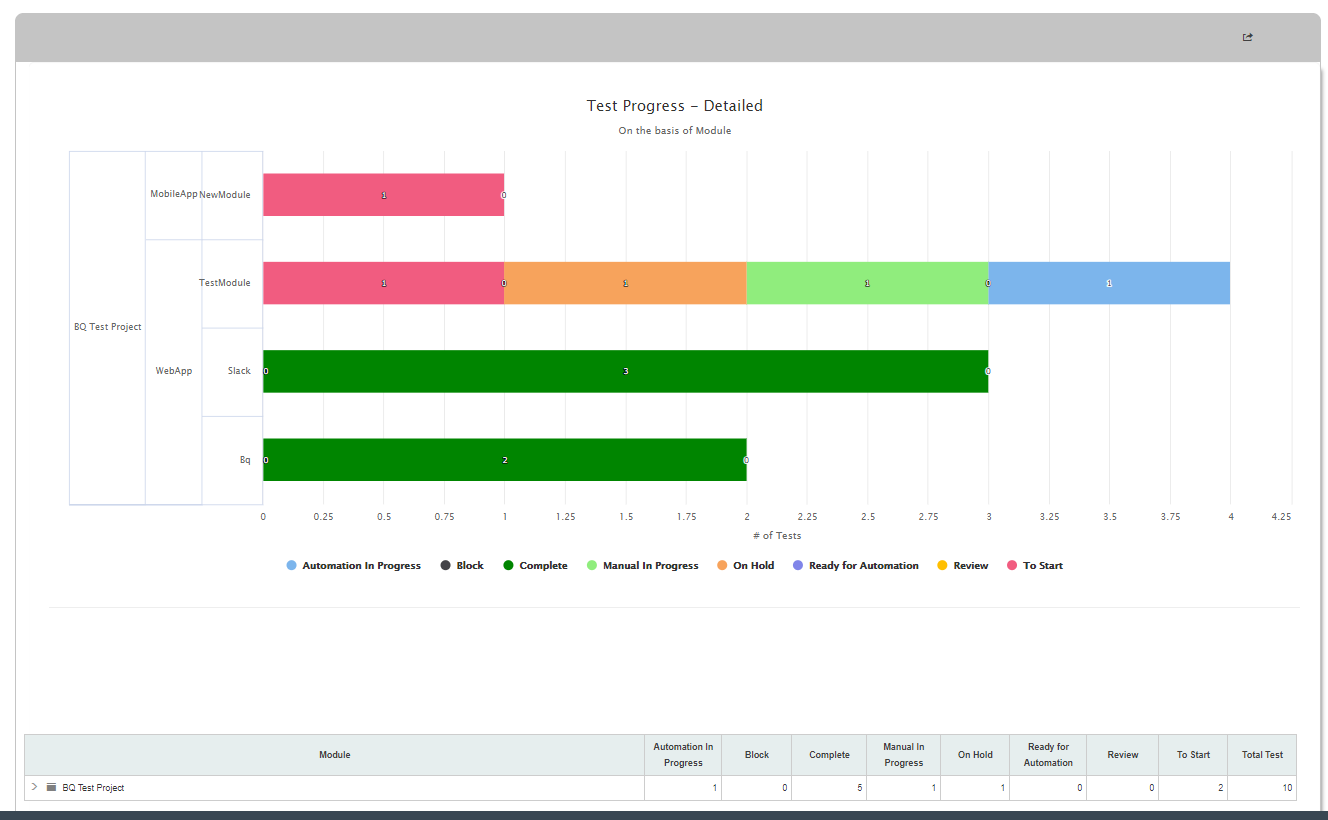Click the green Complete bar for Bq
Viewport: 1328px width, 820px height.
(x=504, y=460)
